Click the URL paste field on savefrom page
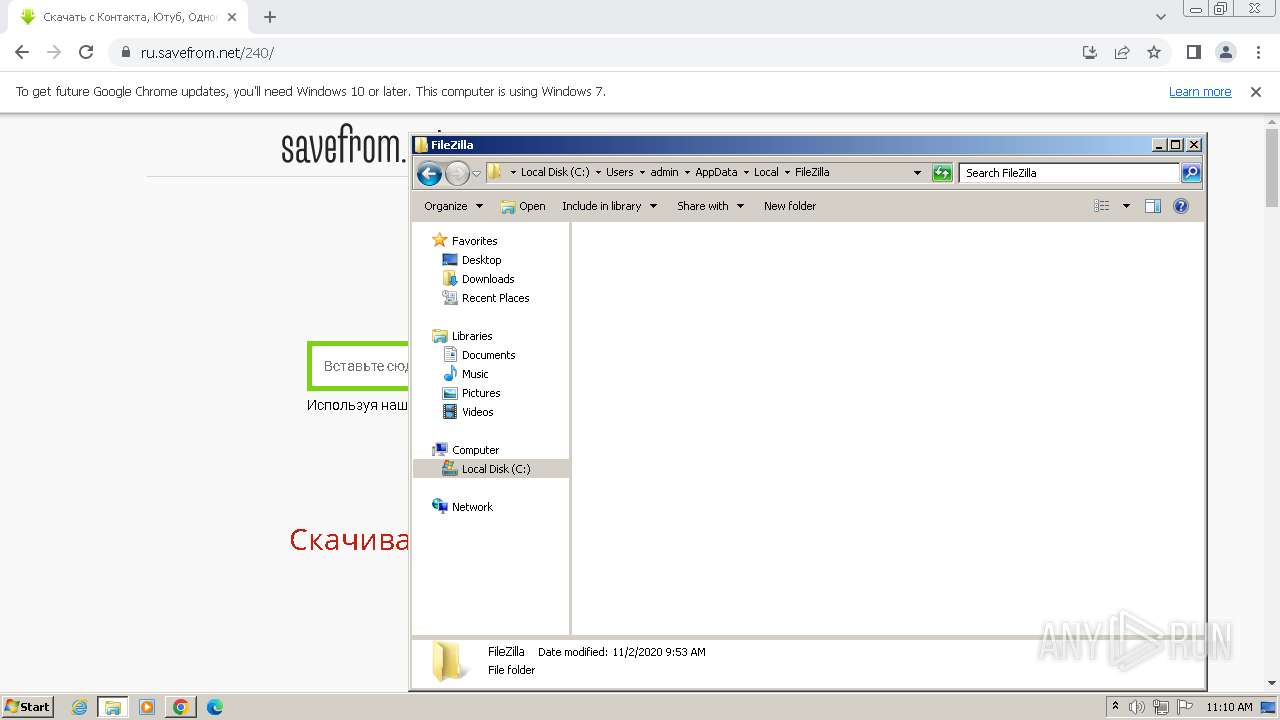The height and width of the screenshot is (720, 1280). pos(360,366)
